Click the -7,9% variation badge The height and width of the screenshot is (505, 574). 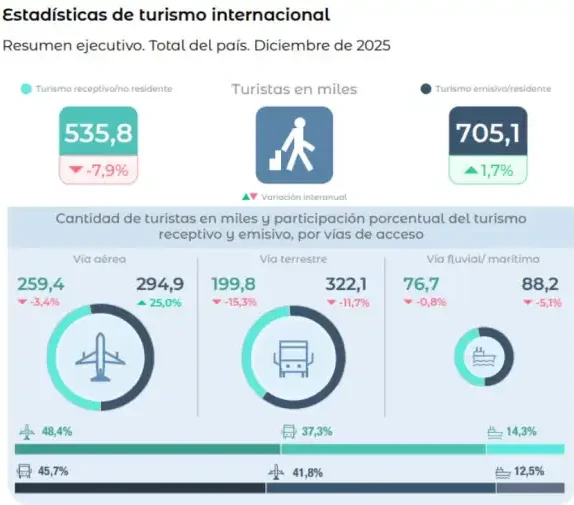(98, 170)
